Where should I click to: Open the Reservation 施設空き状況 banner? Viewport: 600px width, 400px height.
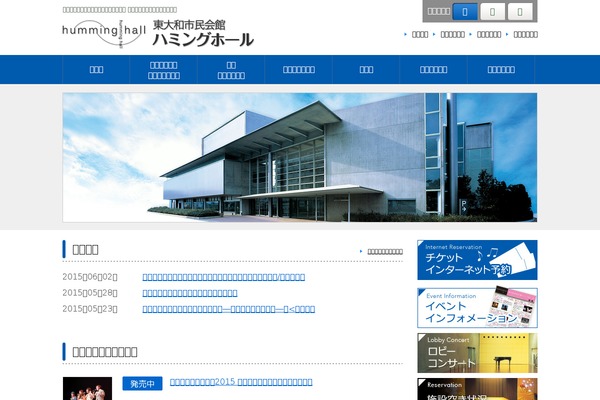(x=477, y=389)
